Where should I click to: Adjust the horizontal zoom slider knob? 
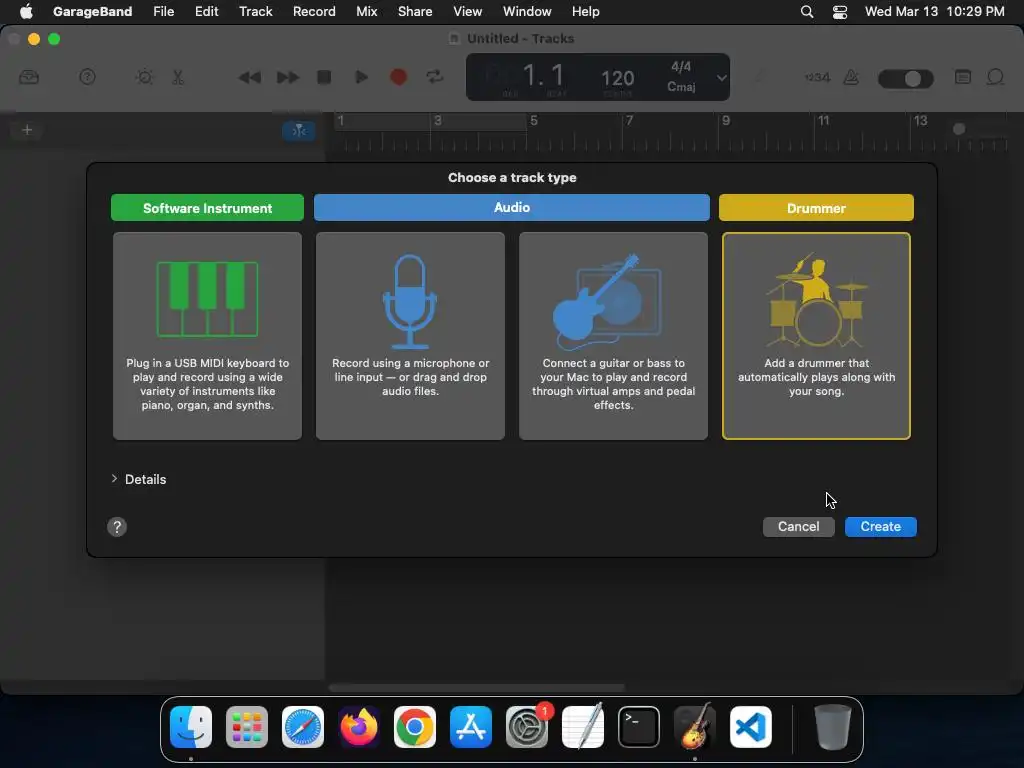(959, 129)
